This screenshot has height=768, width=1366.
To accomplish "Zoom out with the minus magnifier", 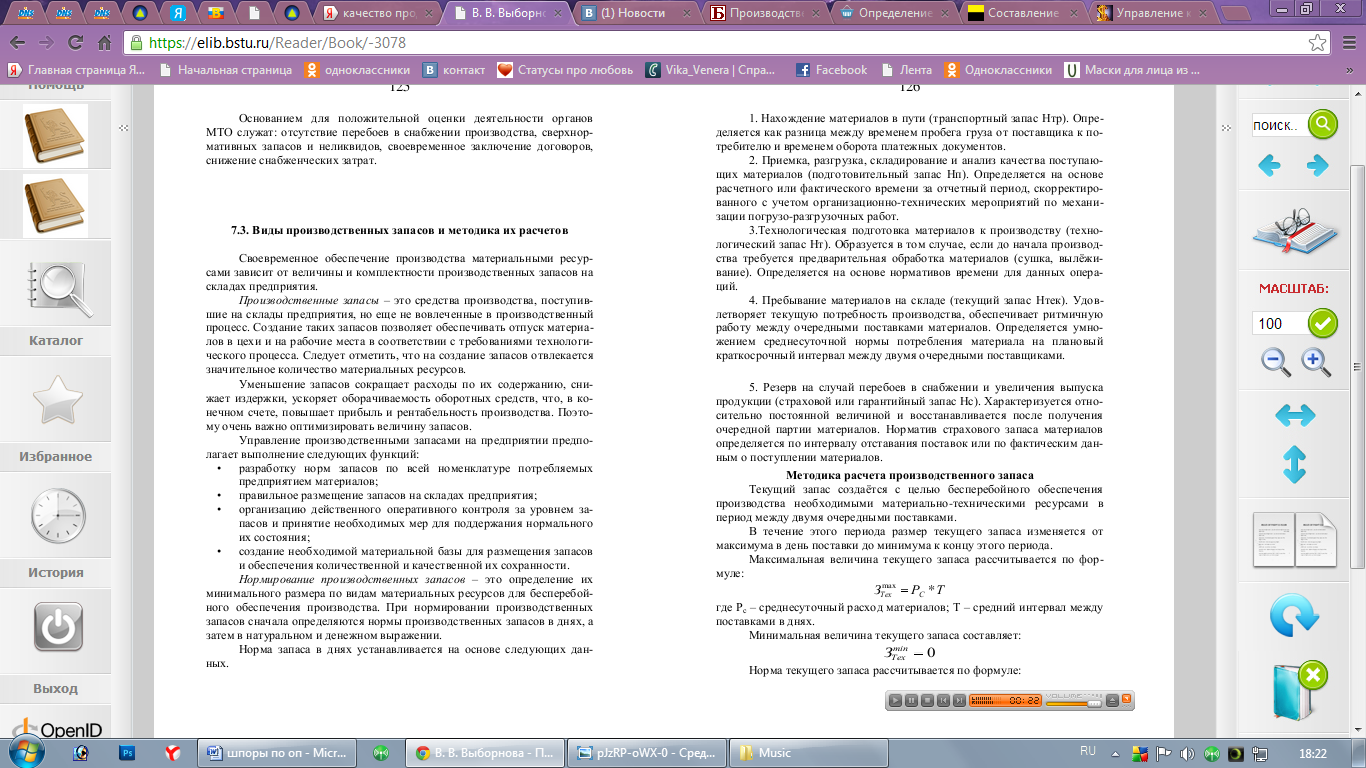I will [x=1276, y=362].
